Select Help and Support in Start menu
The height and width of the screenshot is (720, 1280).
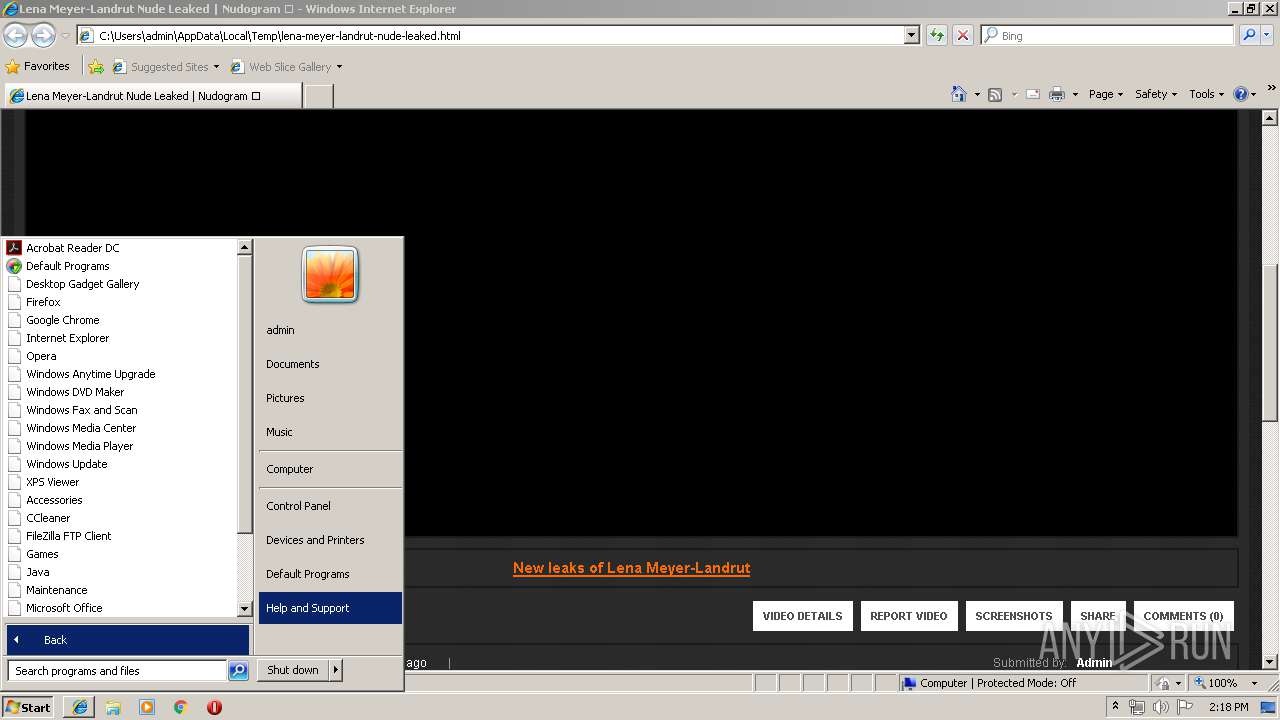pyautogui.click(x=330, y=608)
